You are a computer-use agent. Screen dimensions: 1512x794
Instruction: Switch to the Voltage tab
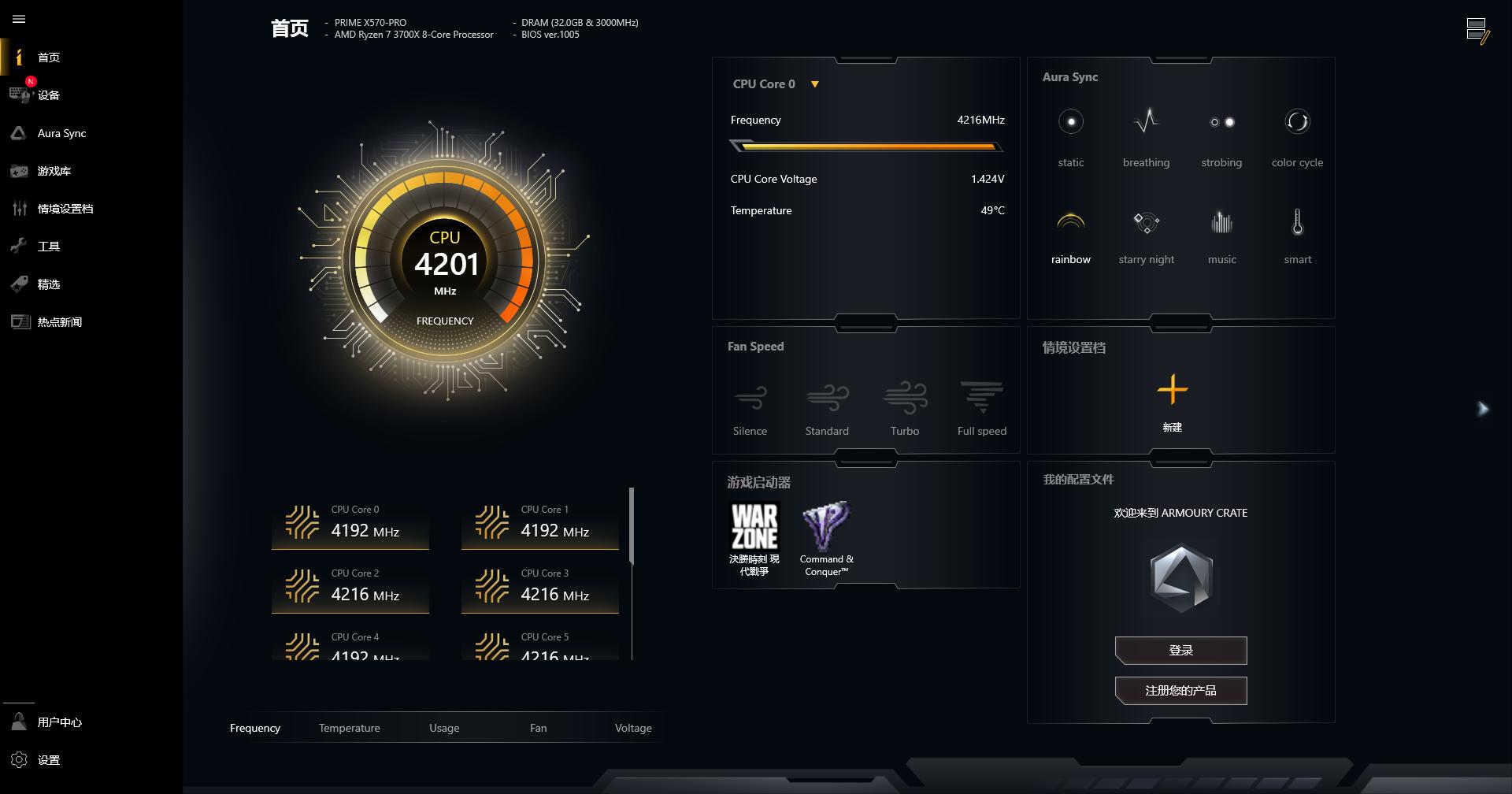(x=633, y=728)
